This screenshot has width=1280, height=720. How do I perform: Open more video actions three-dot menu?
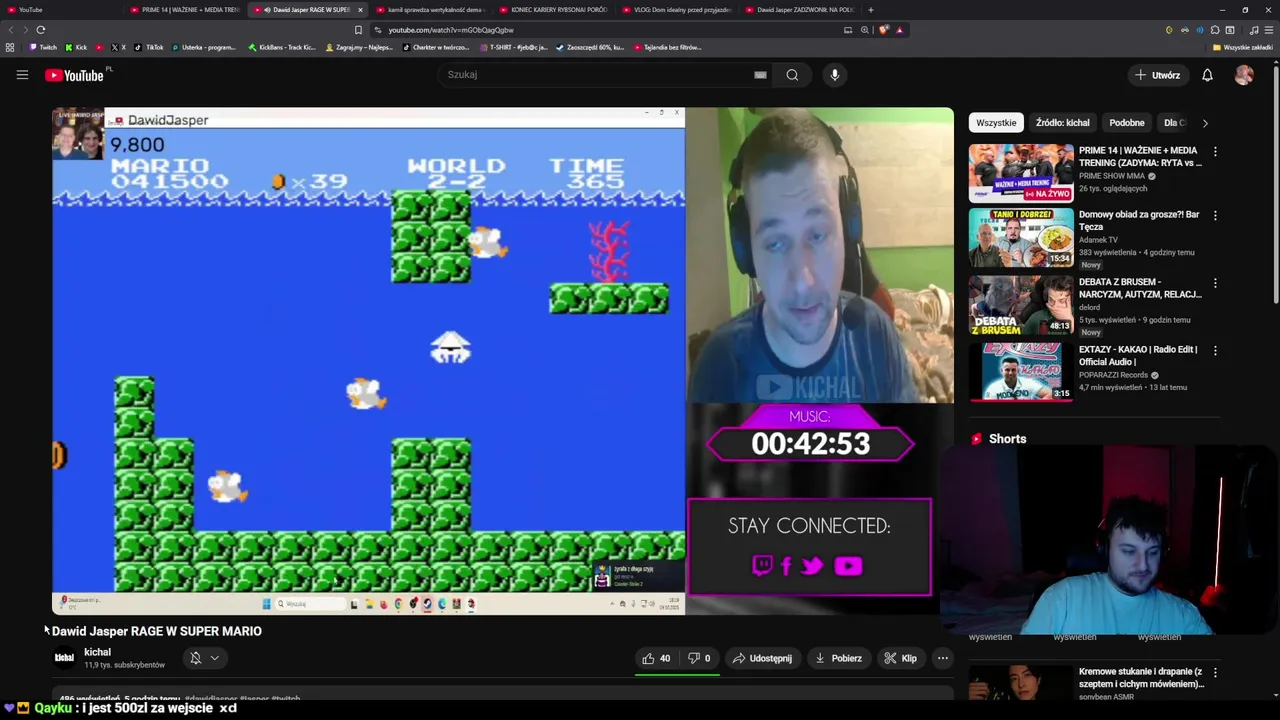[942, 658]
